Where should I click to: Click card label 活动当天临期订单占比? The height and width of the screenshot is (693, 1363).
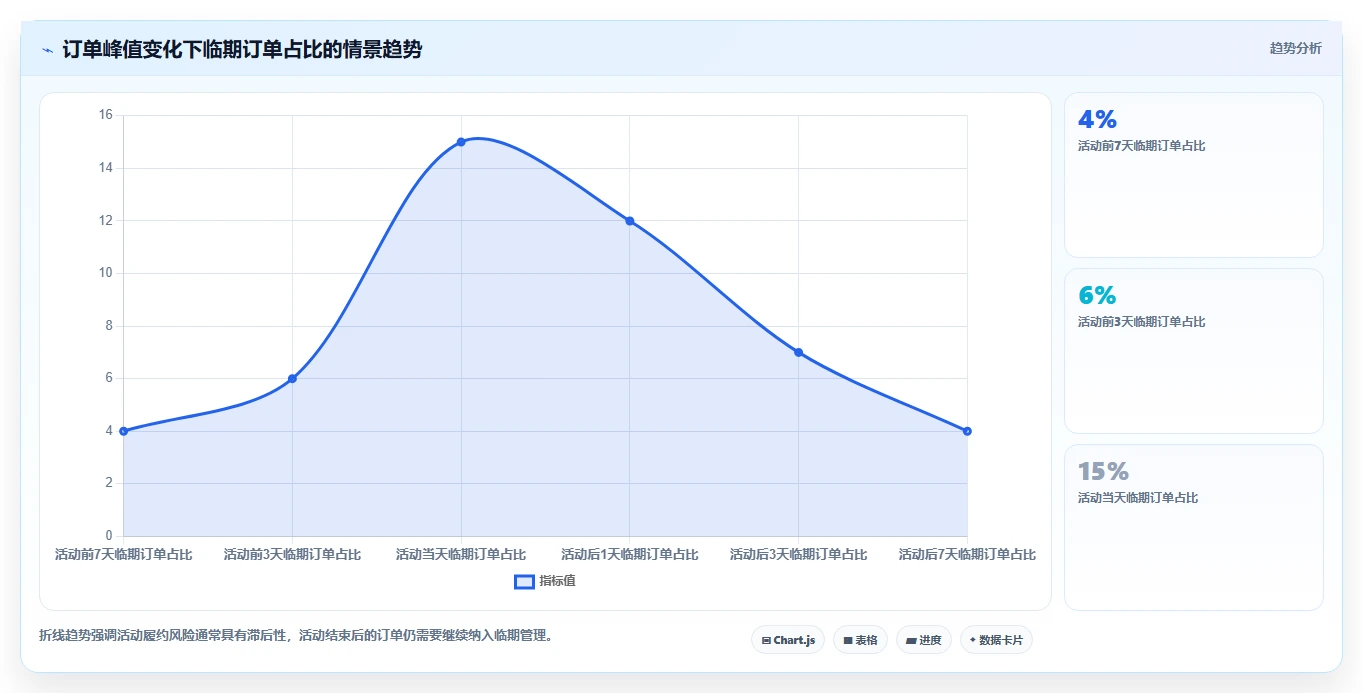coord(1138,498)
